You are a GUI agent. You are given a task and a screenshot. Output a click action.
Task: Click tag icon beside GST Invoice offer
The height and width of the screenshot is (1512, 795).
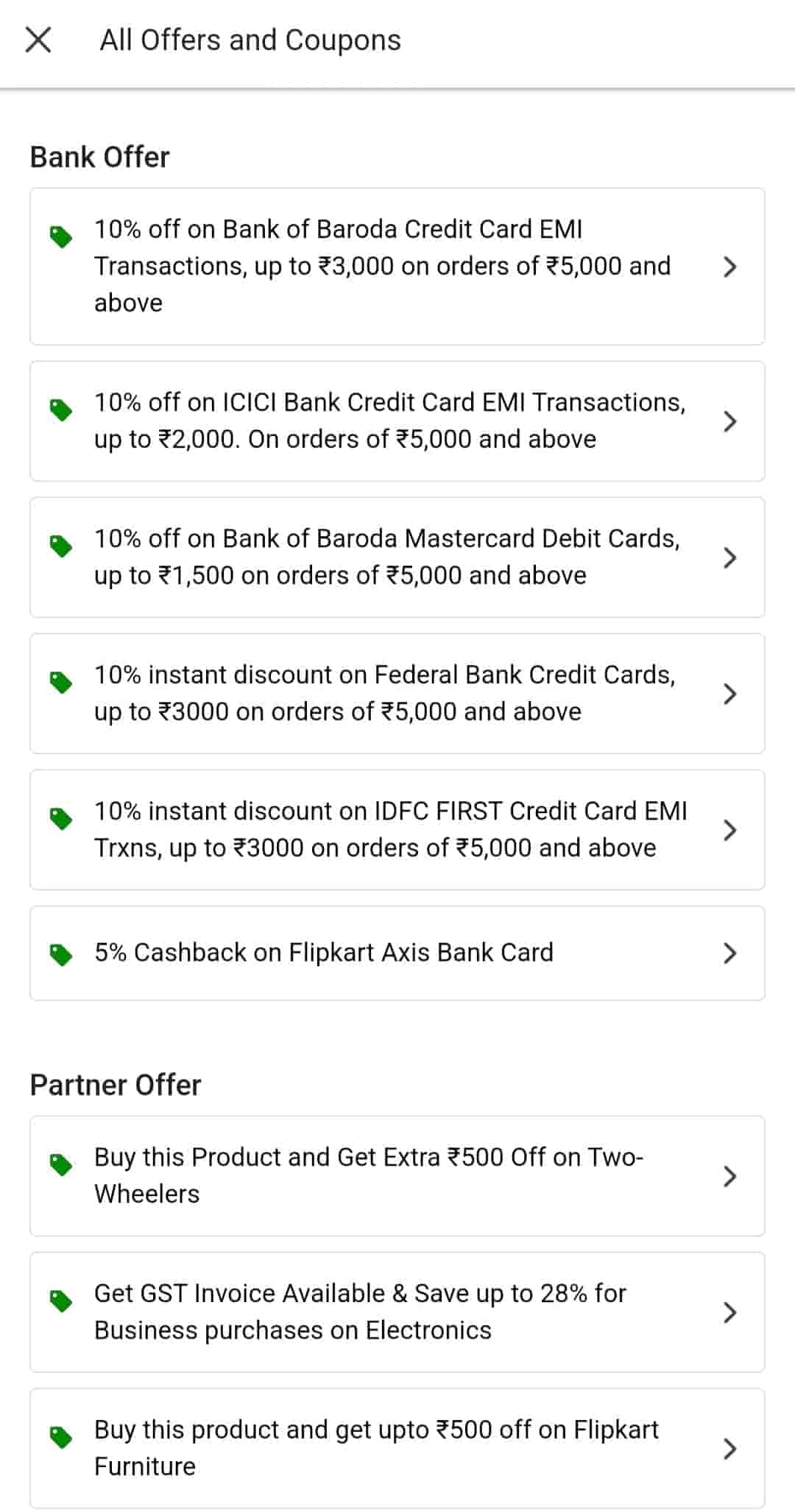(x=60, y=1301)
